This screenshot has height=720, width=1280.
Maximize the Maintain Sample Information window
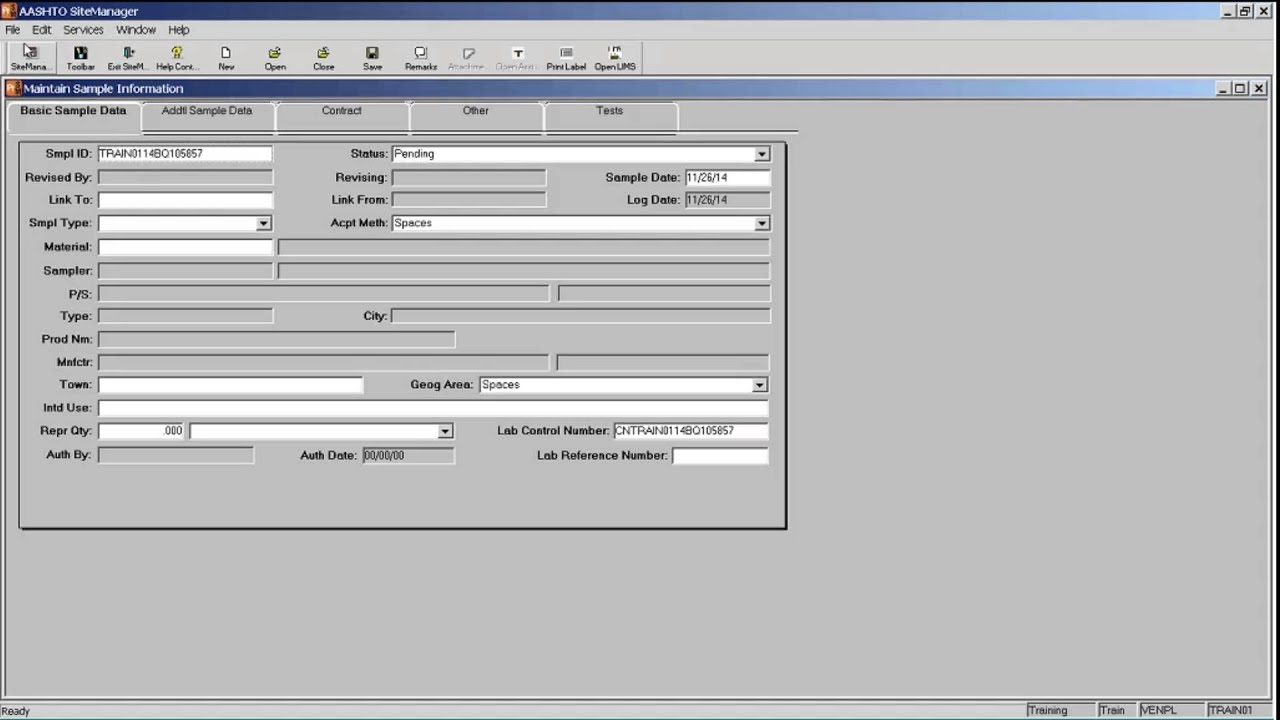[x=1240, y=89]
